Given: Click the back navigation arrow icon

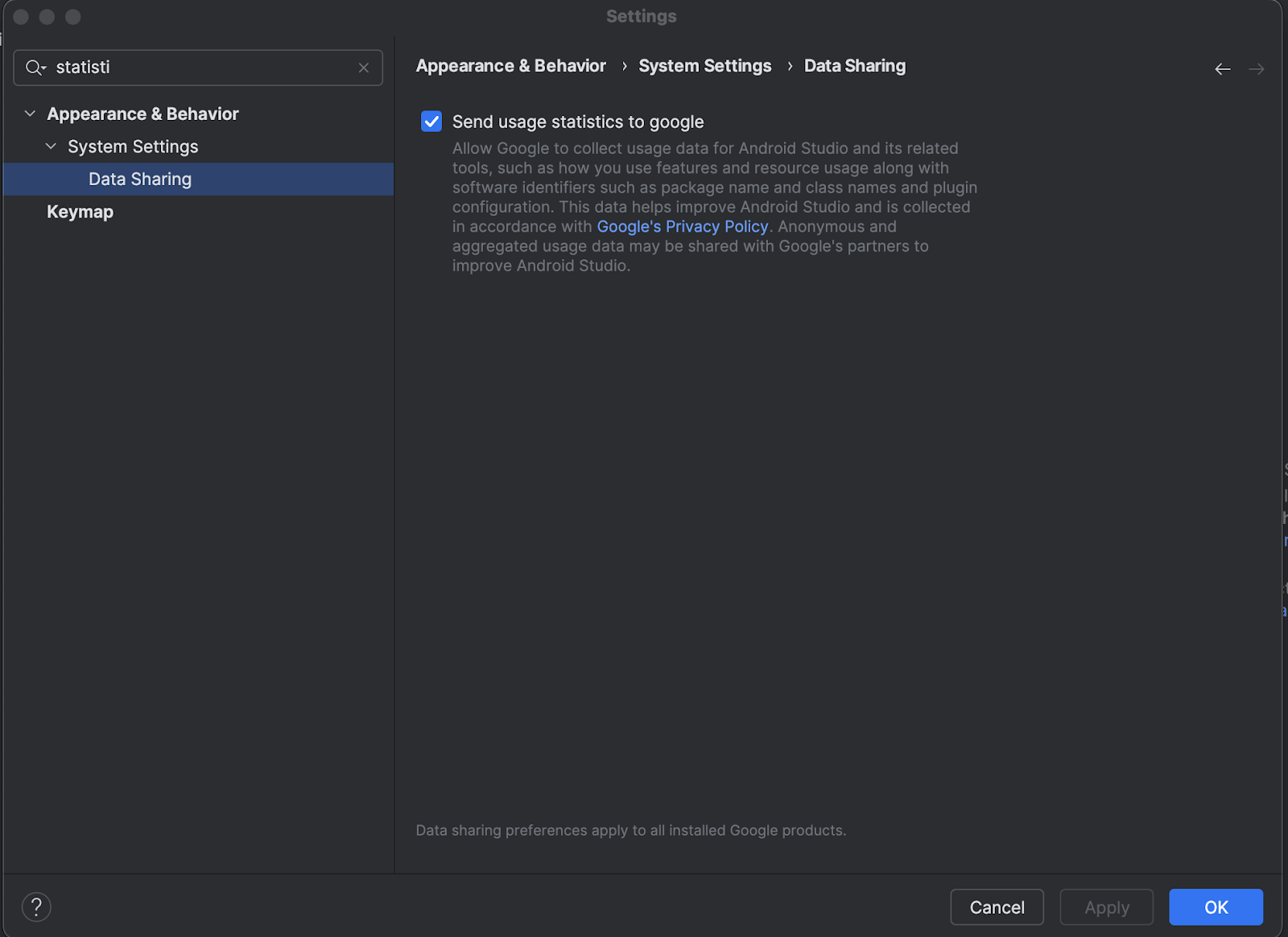Looking at the screenshot, I should [1223, 68].
